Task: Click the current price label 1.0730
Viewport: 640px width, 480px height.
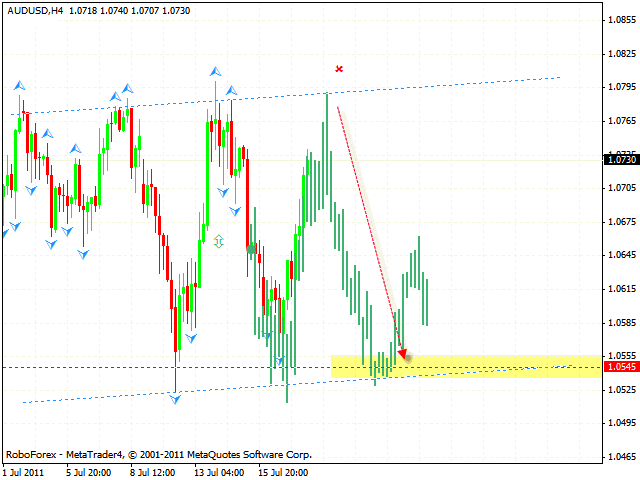Action: (x=620, y=159)
